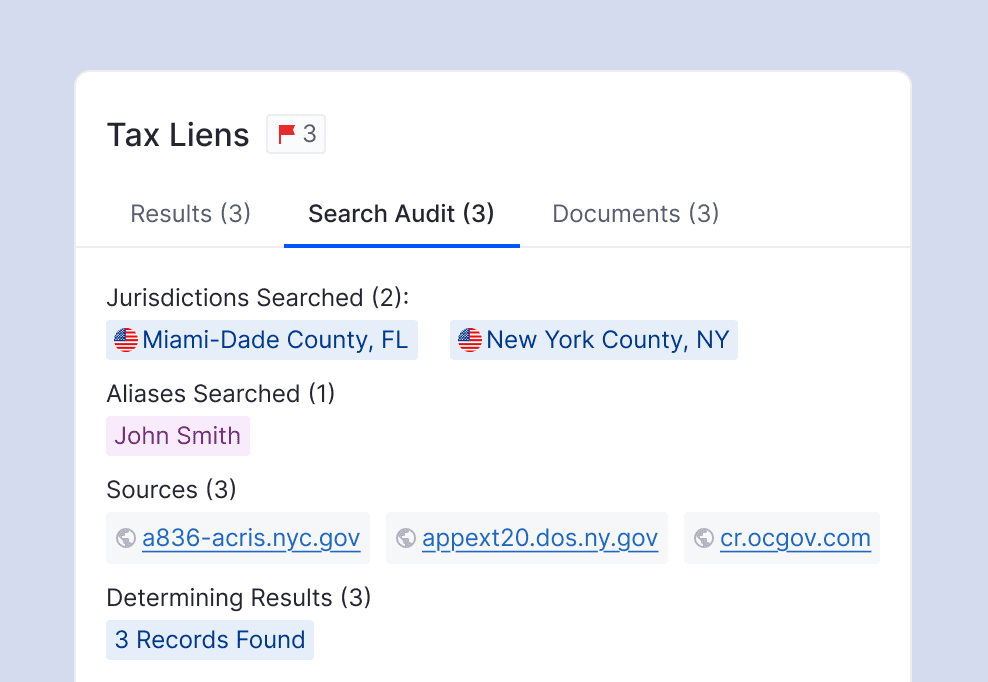The image size is (988, 682).
Task: Open the appext20.dos.ny.gov source link
Action: 540,537
